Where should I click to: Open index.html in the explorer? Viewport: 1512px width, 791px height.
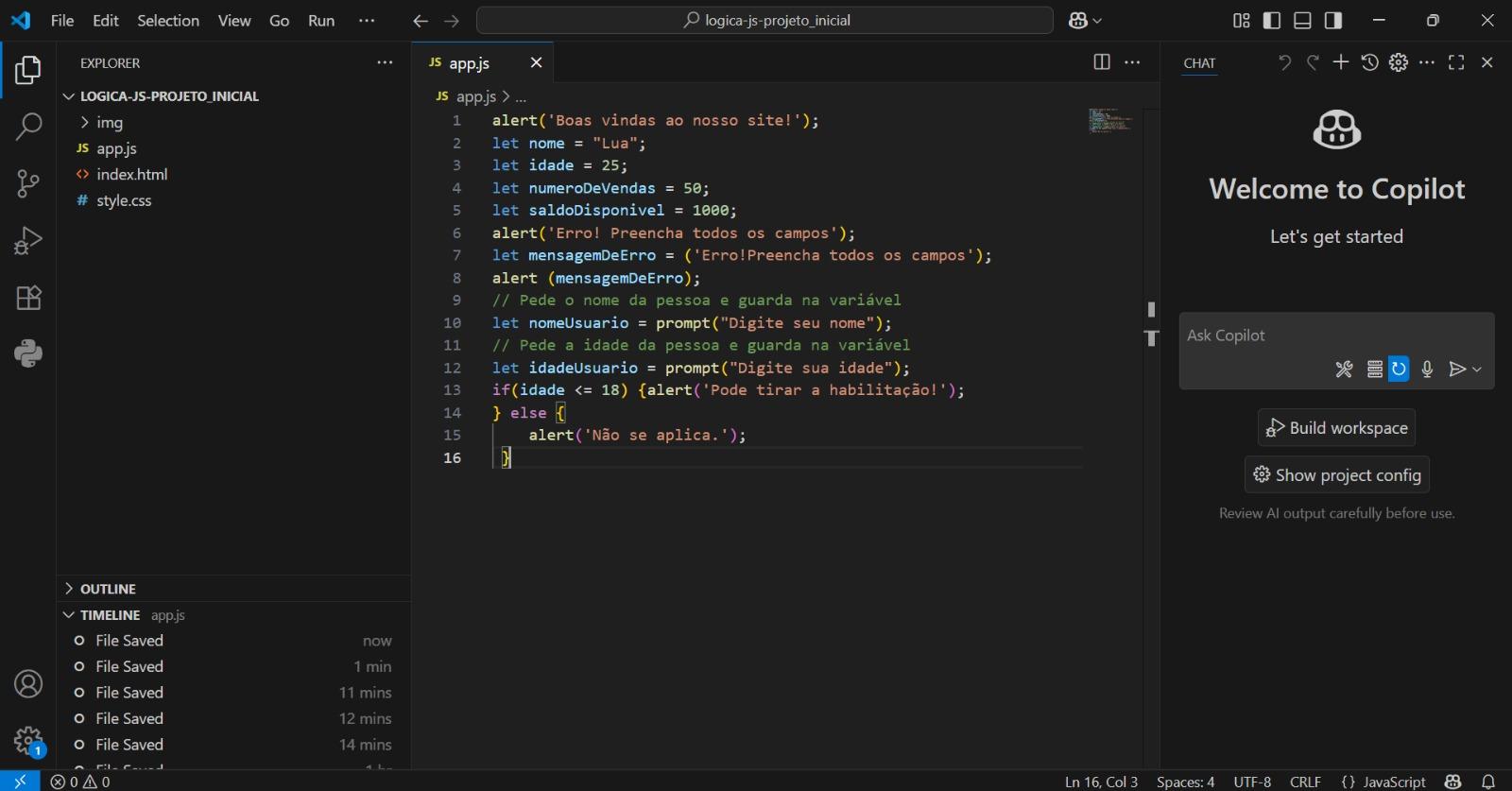132,175
